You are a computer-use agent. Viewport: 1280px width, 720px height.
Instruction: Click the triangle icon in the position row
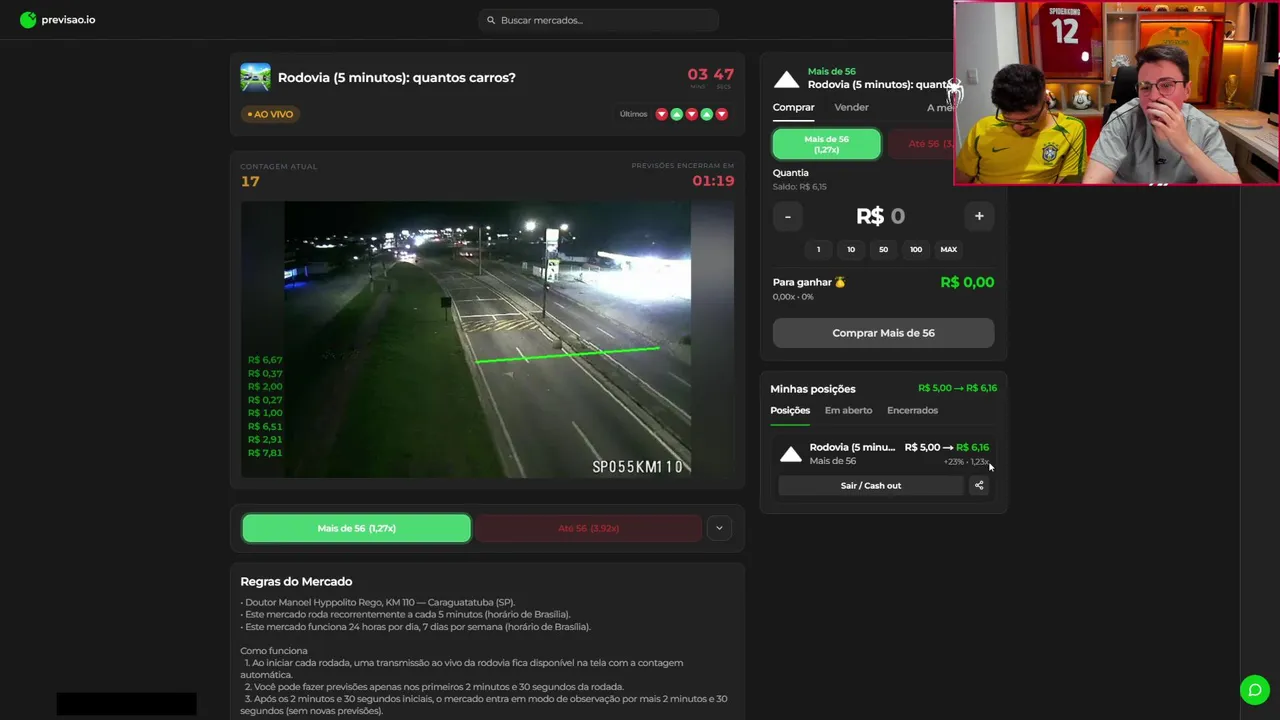pos(791,455)
